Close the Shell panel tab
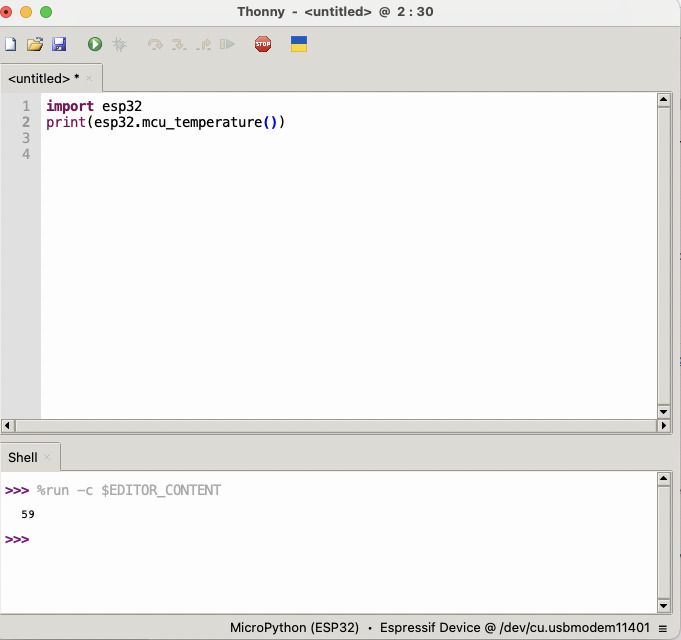681x640 pixels. pyautogui.click(x=47, y=458)
